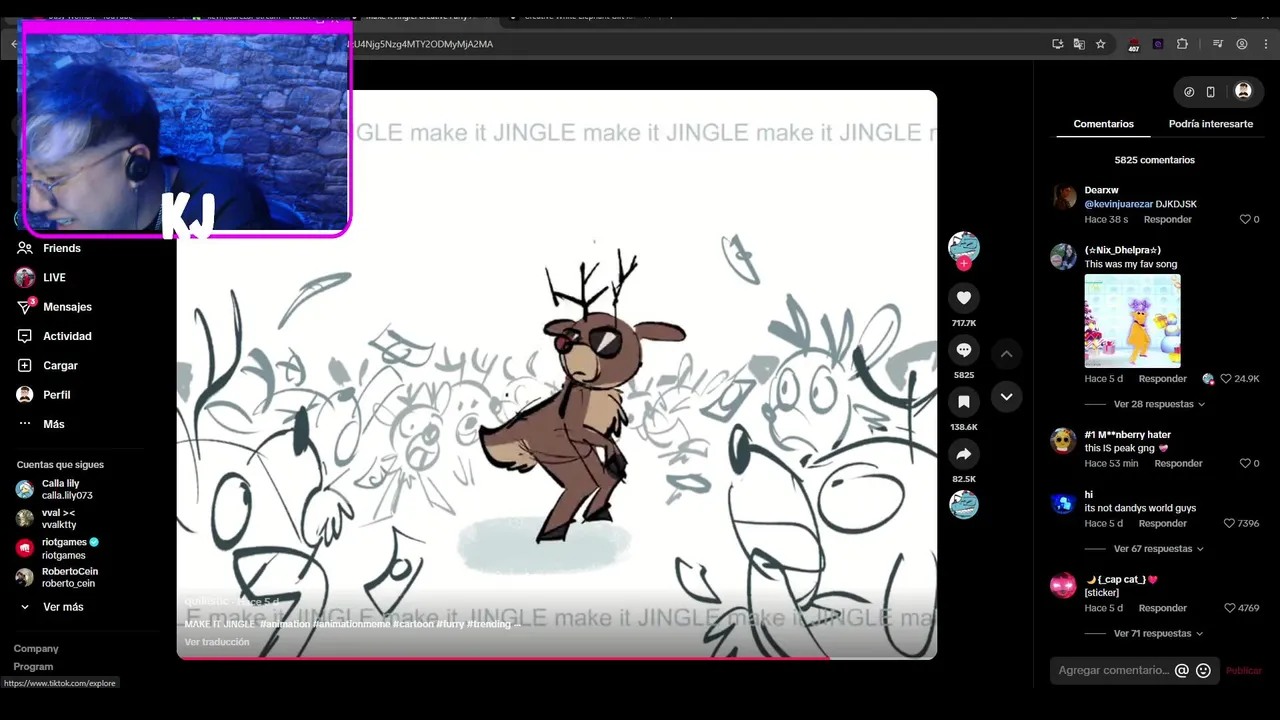Expand Ver más followed accounts
The image size is (1280, 720).
tap(63, 607)
